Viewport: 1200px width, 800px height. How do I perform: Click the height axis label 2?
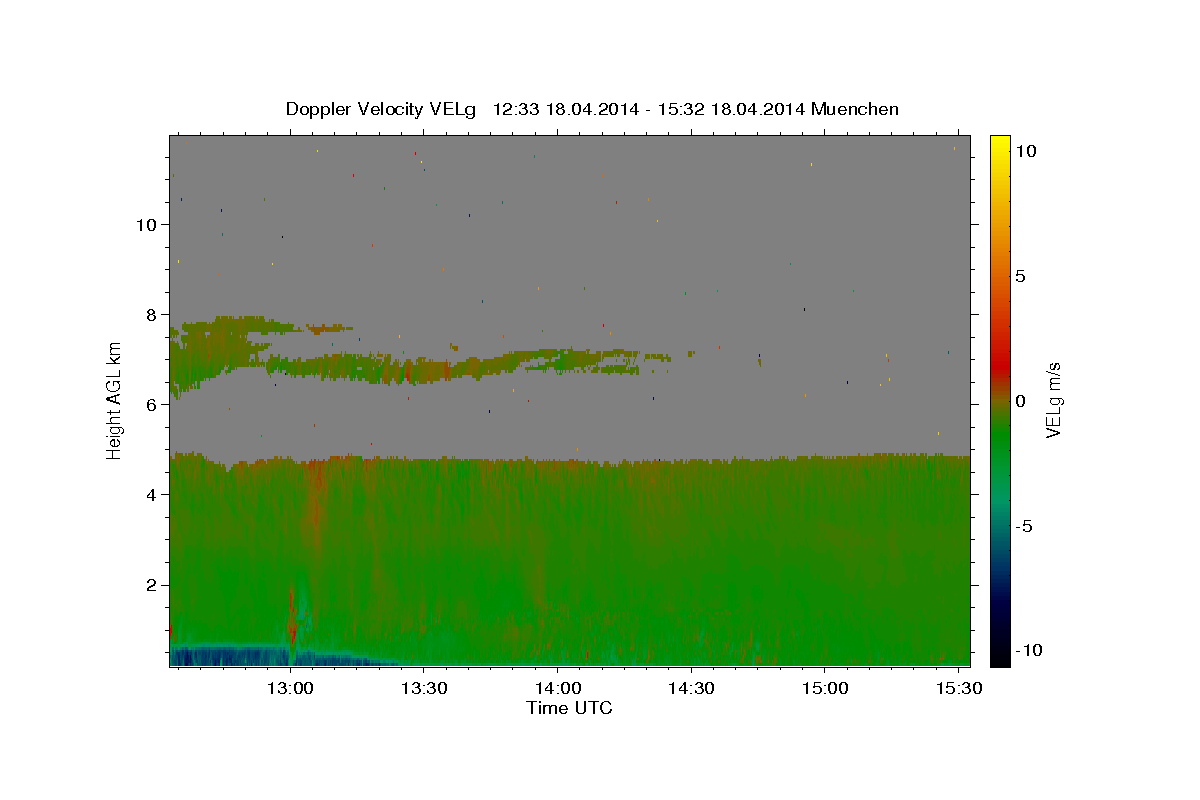coord(152,585)
